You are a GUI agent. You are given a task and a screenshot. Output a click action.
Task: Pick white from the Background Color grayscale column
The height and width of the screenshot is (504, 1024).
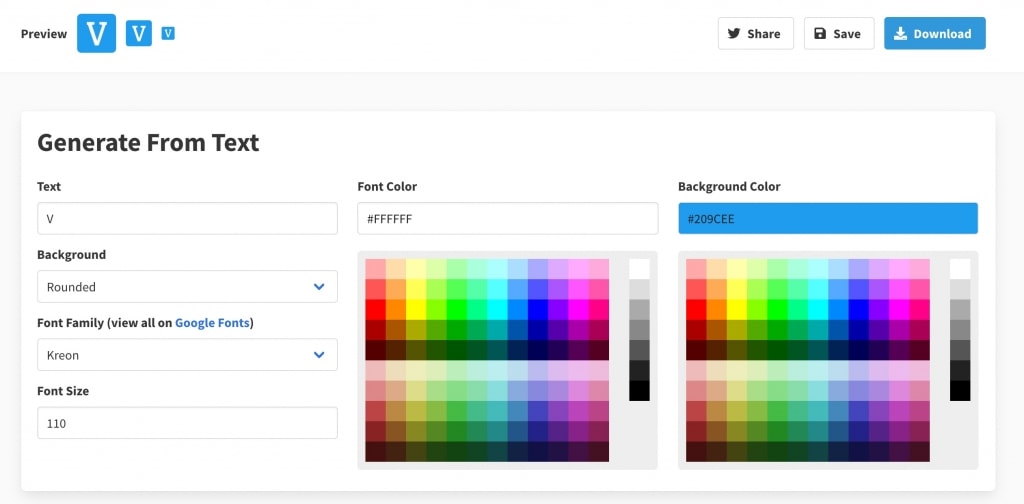[x=960, y=269]
